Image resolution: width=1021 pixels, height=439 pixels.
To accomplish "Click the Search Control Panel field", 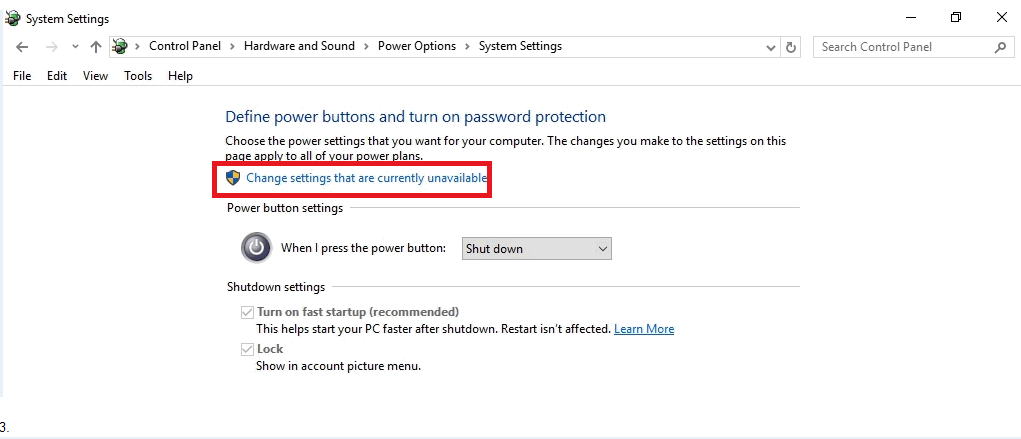I will 905,47.
